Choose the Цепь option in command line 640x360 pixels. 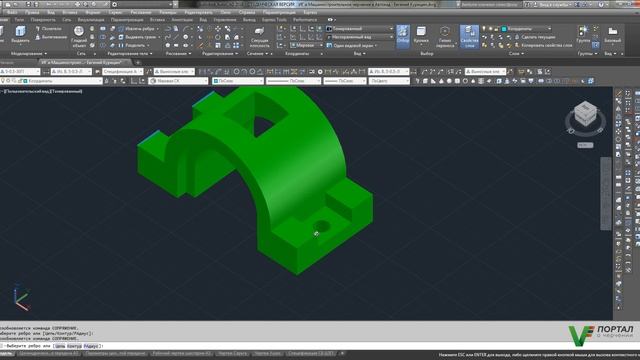(60, 346)
